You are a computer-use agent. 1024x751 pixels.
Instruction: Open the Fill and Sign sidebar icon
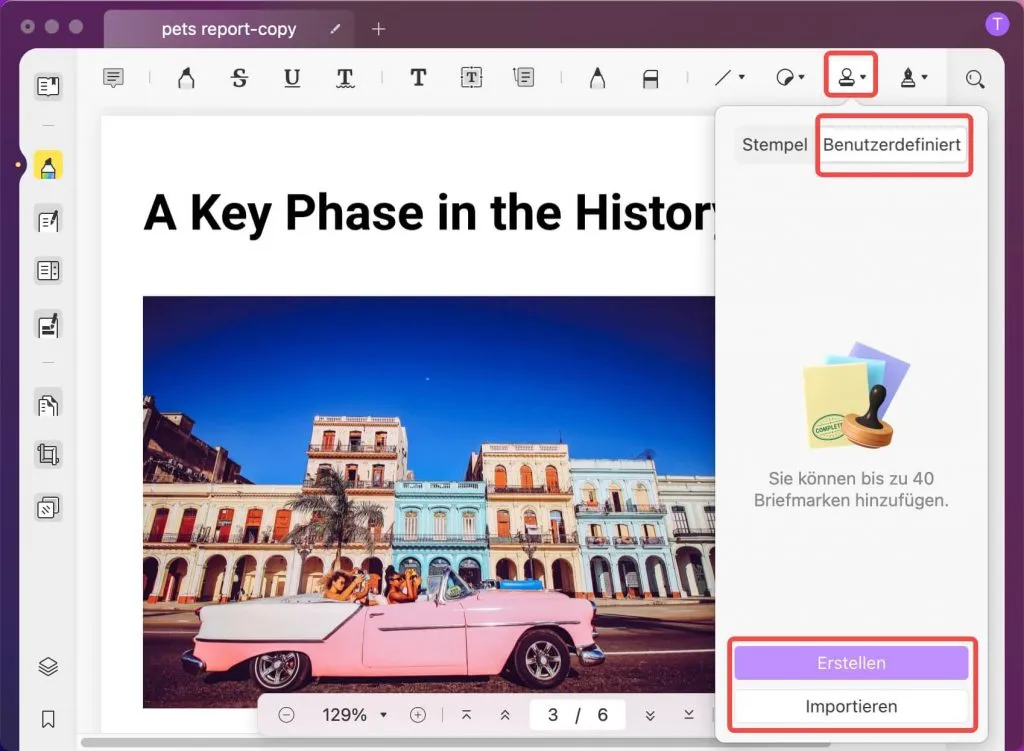pos(48,325)
